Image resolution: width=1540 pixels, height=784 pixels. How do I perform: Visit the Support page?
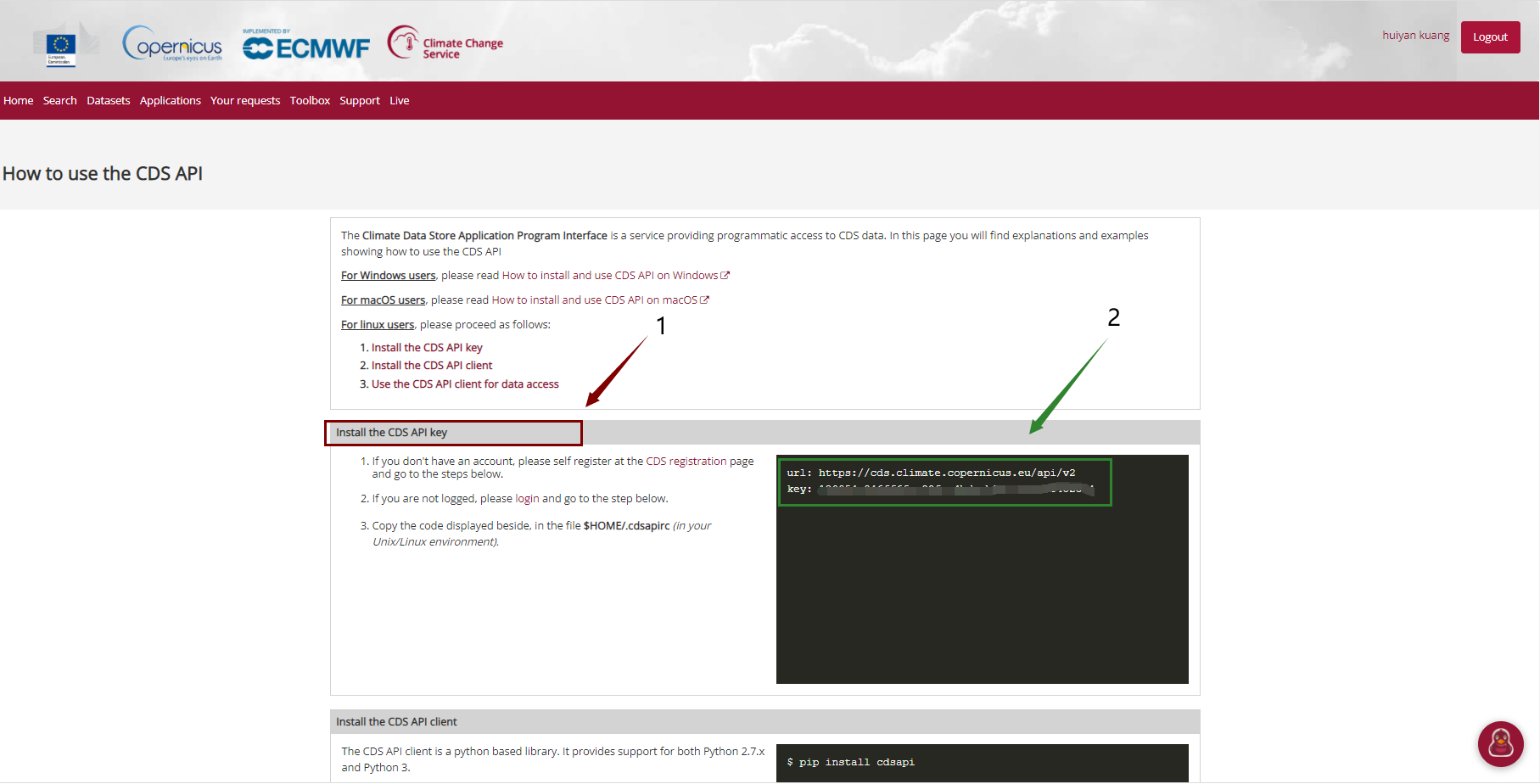(360, 100)
